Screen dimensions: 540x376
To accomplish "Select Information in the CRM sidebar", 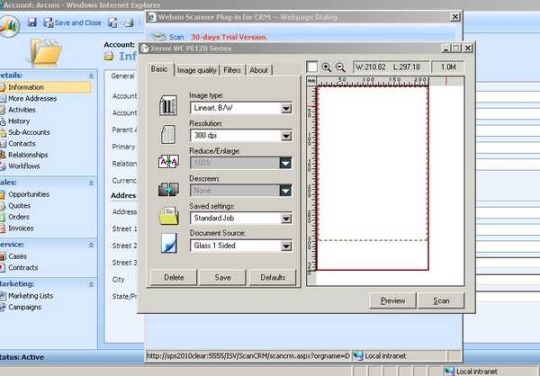I will point(45,87).
